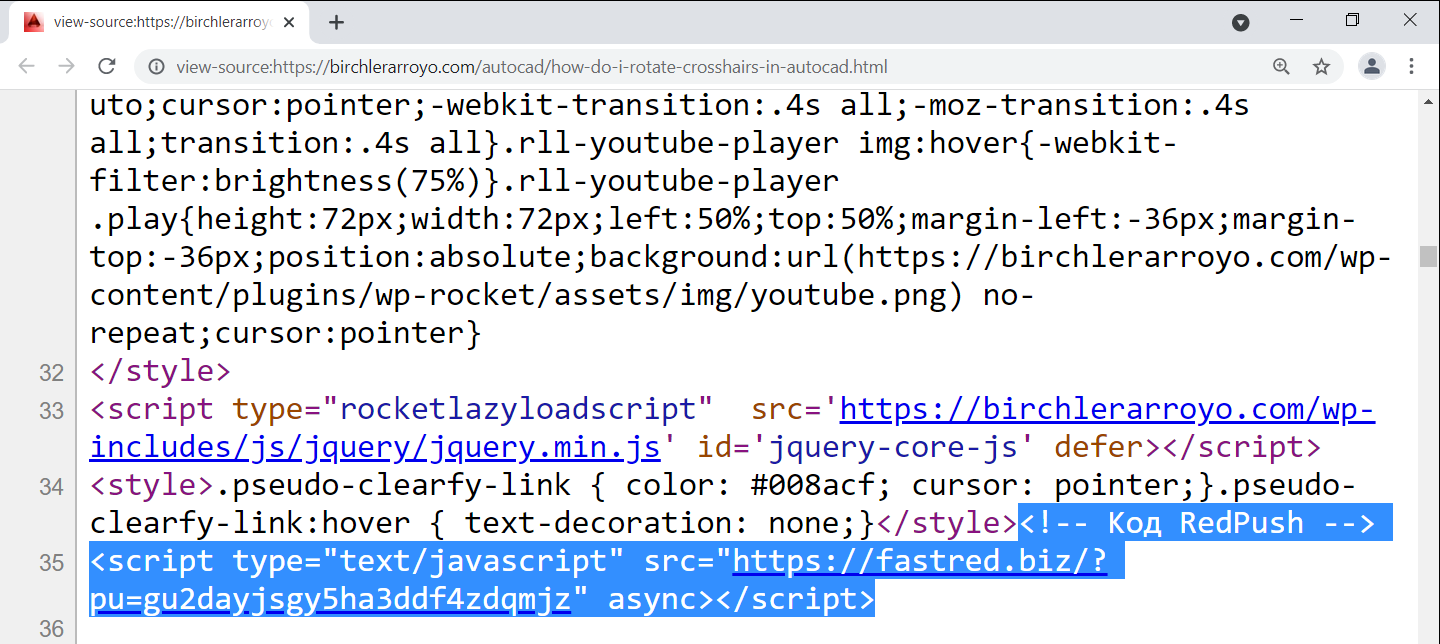Click the vertical scrollbar thumb
Image resolution: width=1440 pixels, height=644 pixels.
1428,256
